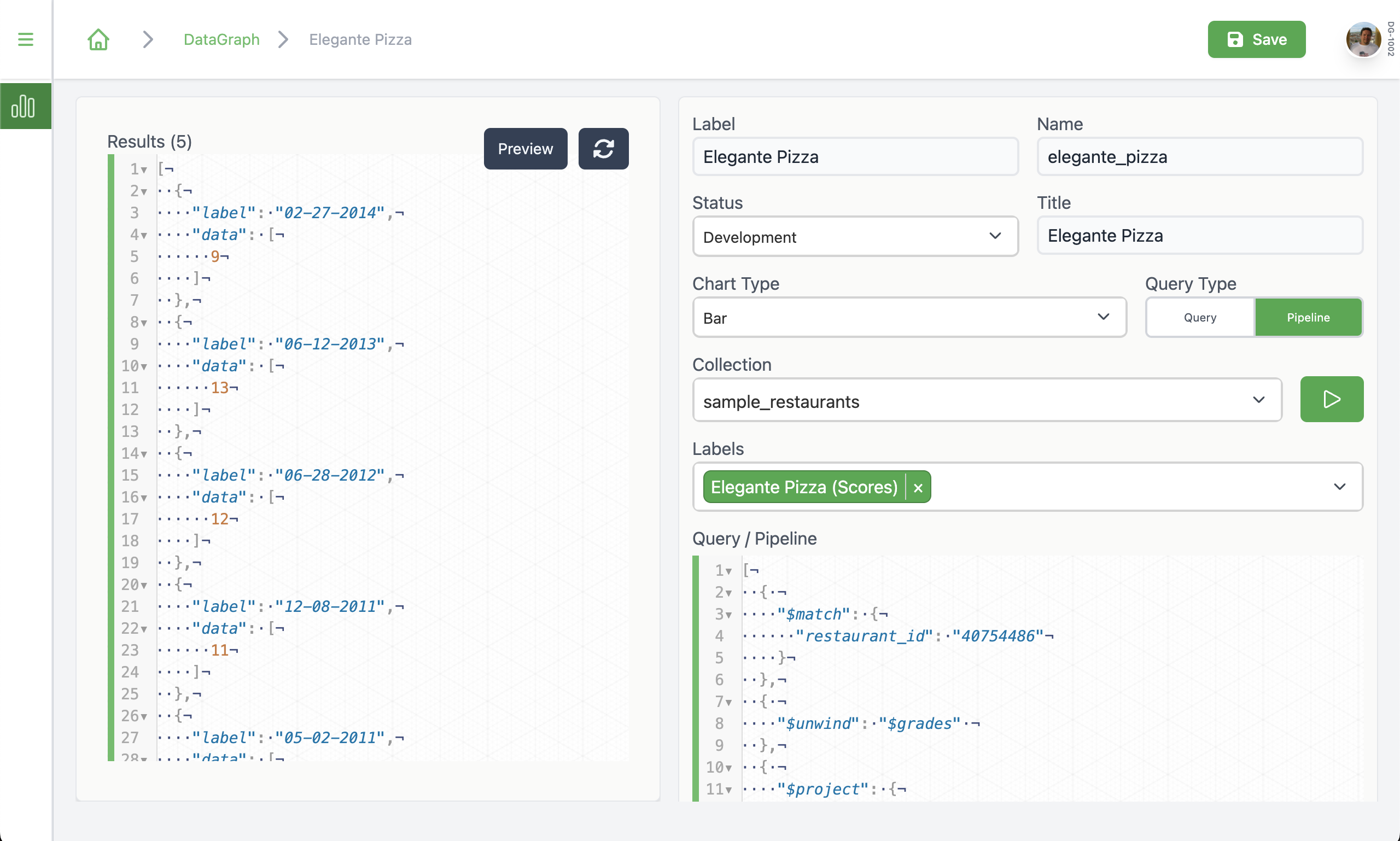Click the Preview button
The image size is (1400, 841).
(x=525, y=149)
